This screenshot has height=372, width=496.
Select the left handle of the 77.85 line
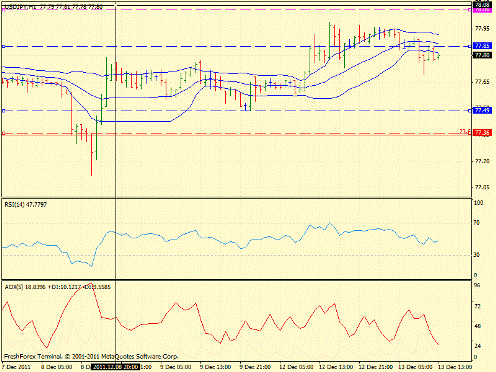coord(3,46)
